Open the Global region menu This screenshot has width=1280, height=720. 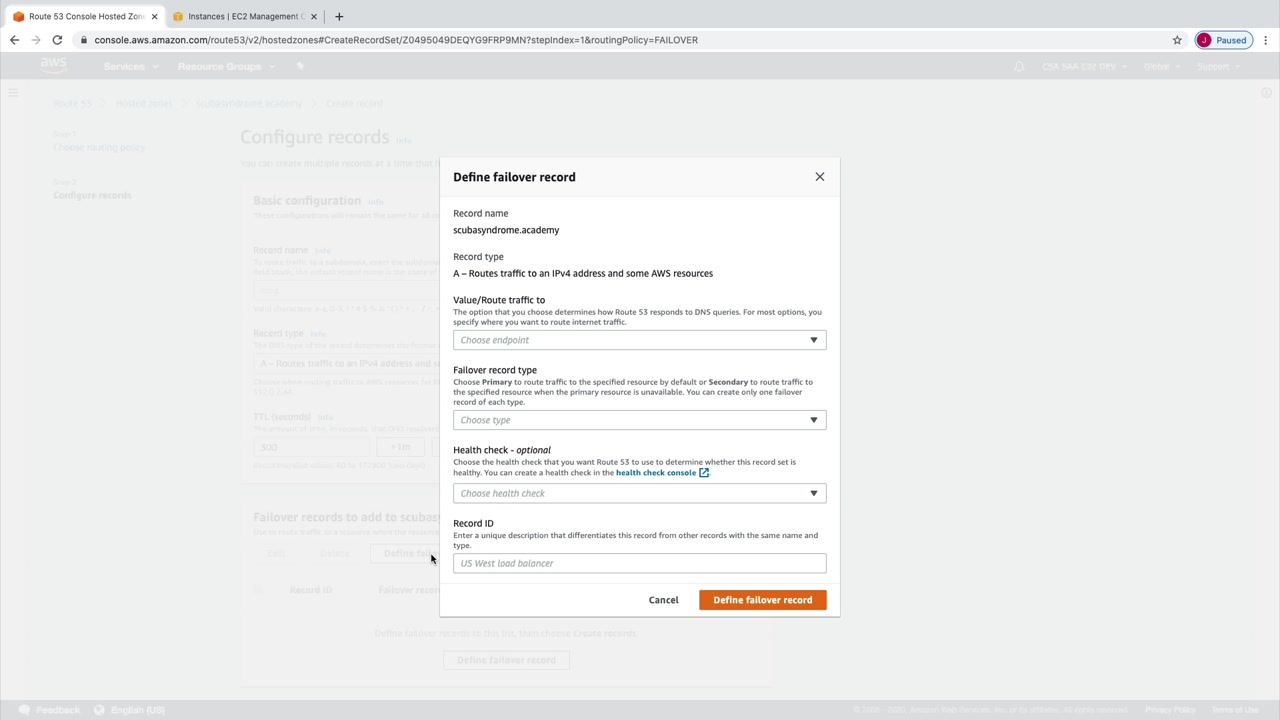(x=1161, y=66)
